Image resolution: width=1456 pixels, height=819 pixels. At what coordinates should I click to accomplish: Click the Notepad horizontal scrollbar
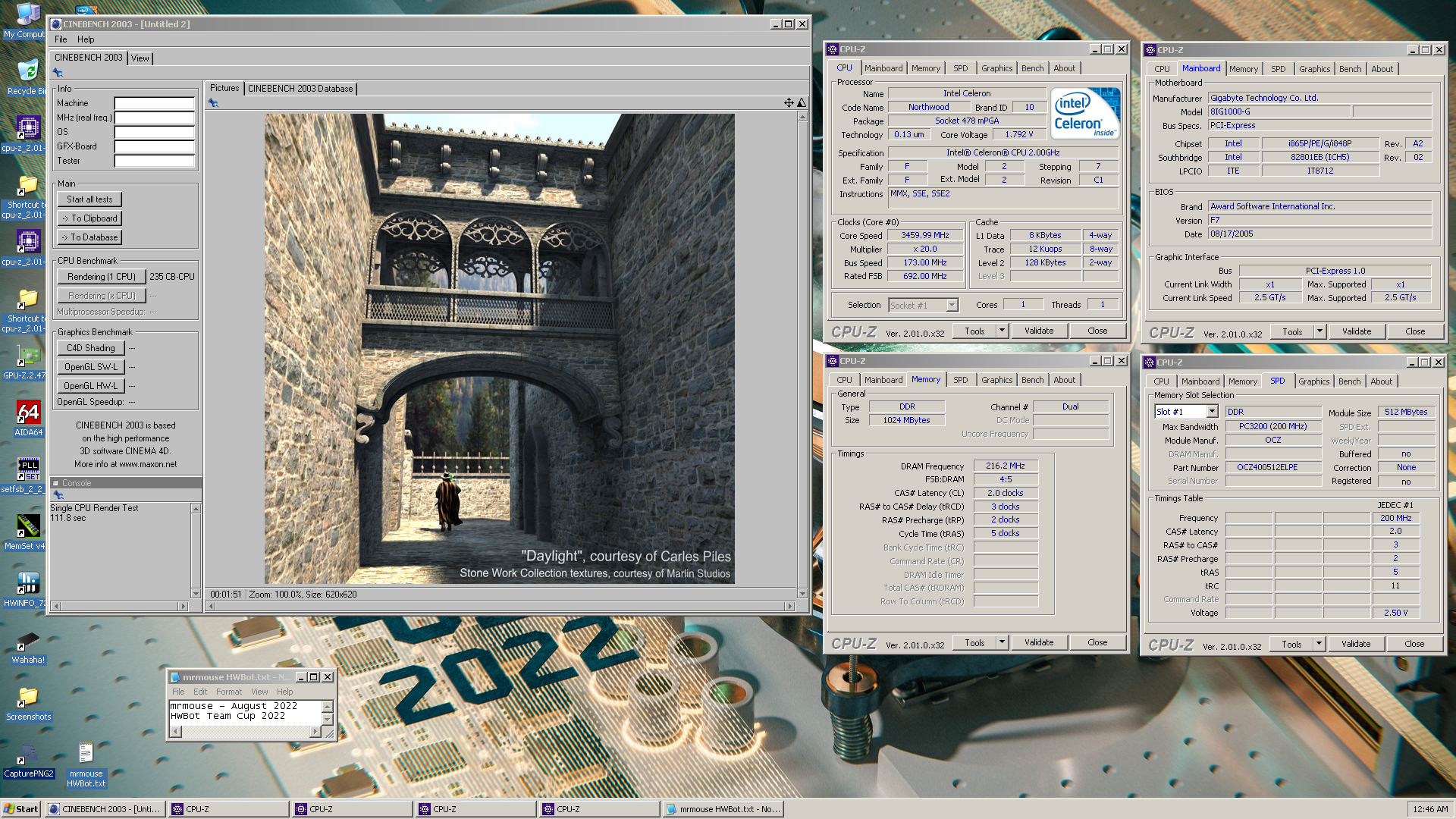click(246, 733)
